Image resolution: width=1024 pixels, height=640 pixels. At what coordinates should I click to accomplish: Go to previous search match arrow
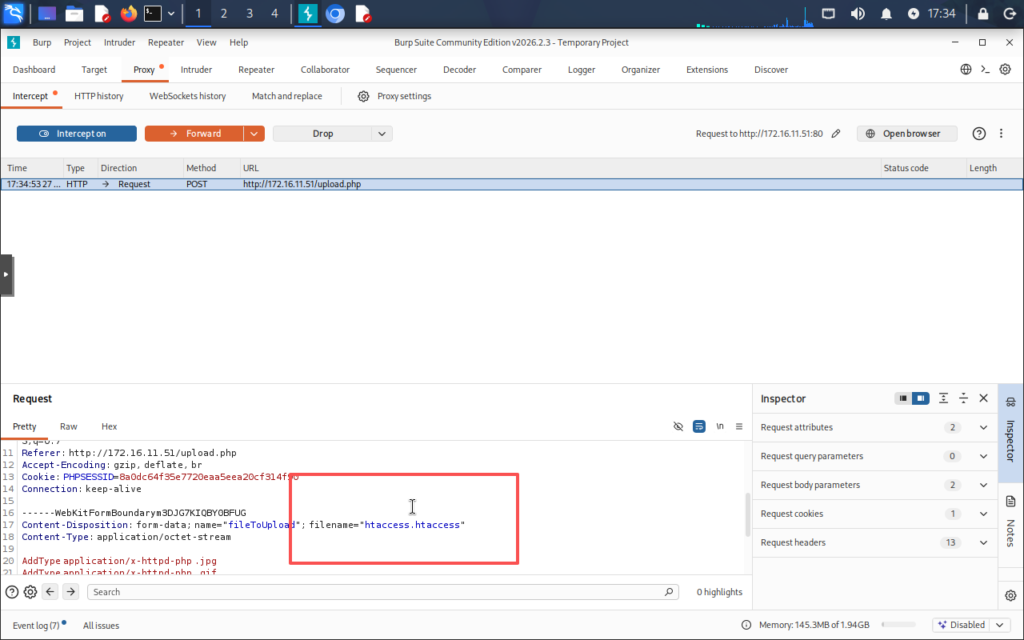click(50, 592)
